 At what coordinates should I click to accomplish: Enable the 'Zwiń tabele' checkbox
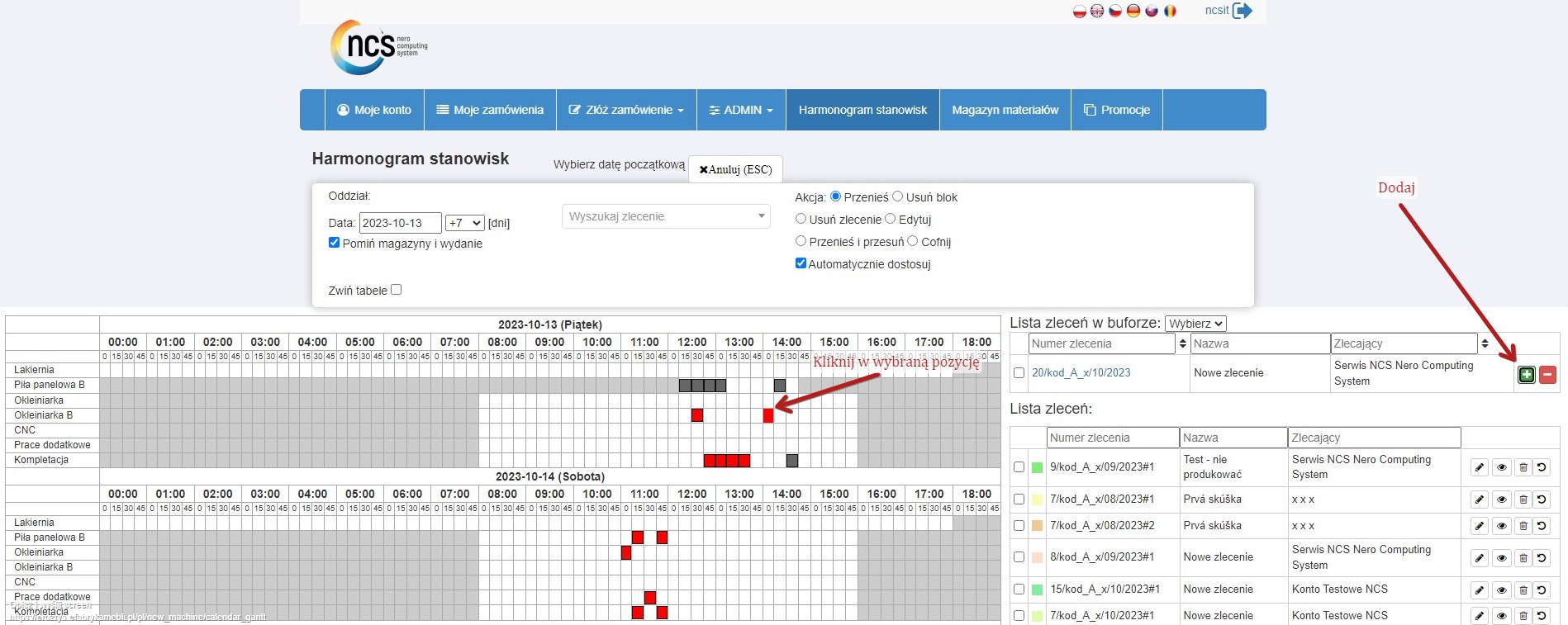click(x=397, y=290)
